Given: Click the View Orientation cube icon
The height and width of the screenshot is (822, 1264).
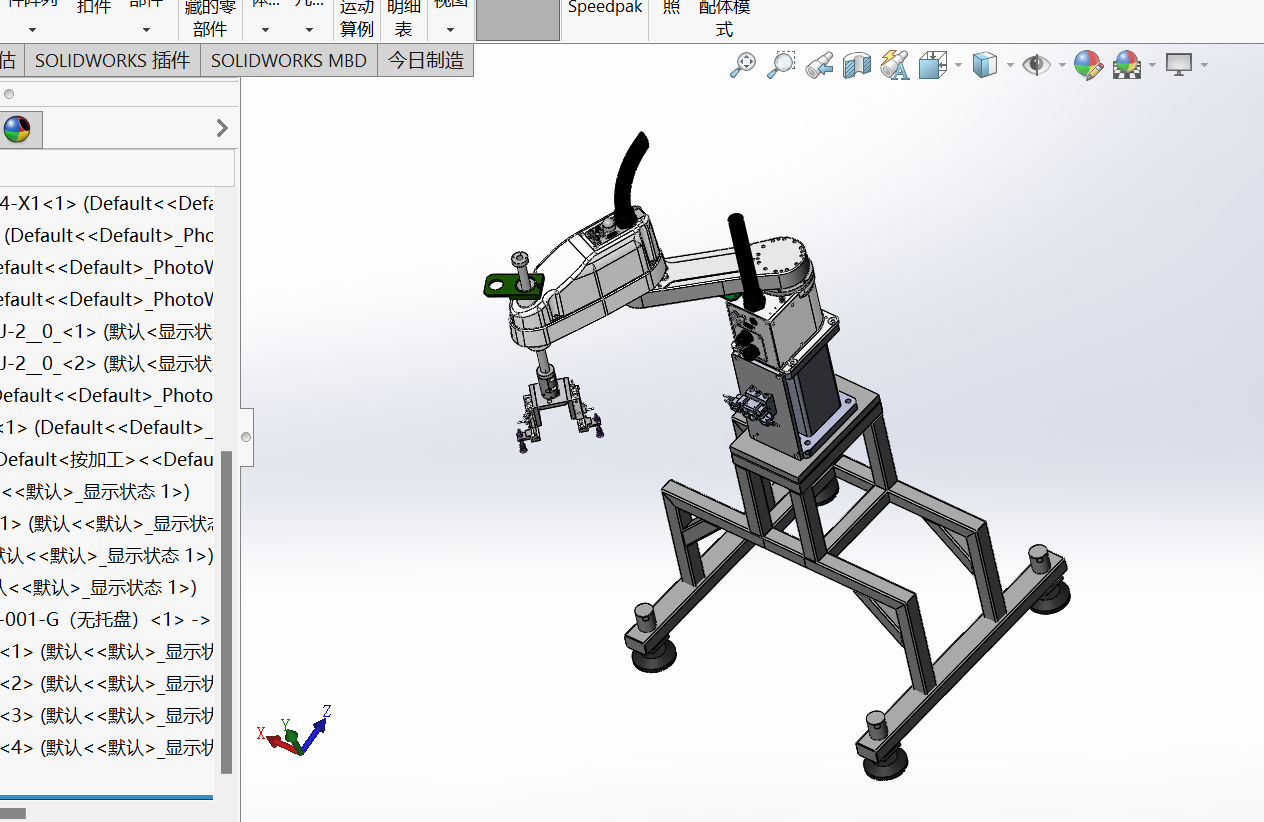Looking at the screenshot, I should (x=932, y=66).
